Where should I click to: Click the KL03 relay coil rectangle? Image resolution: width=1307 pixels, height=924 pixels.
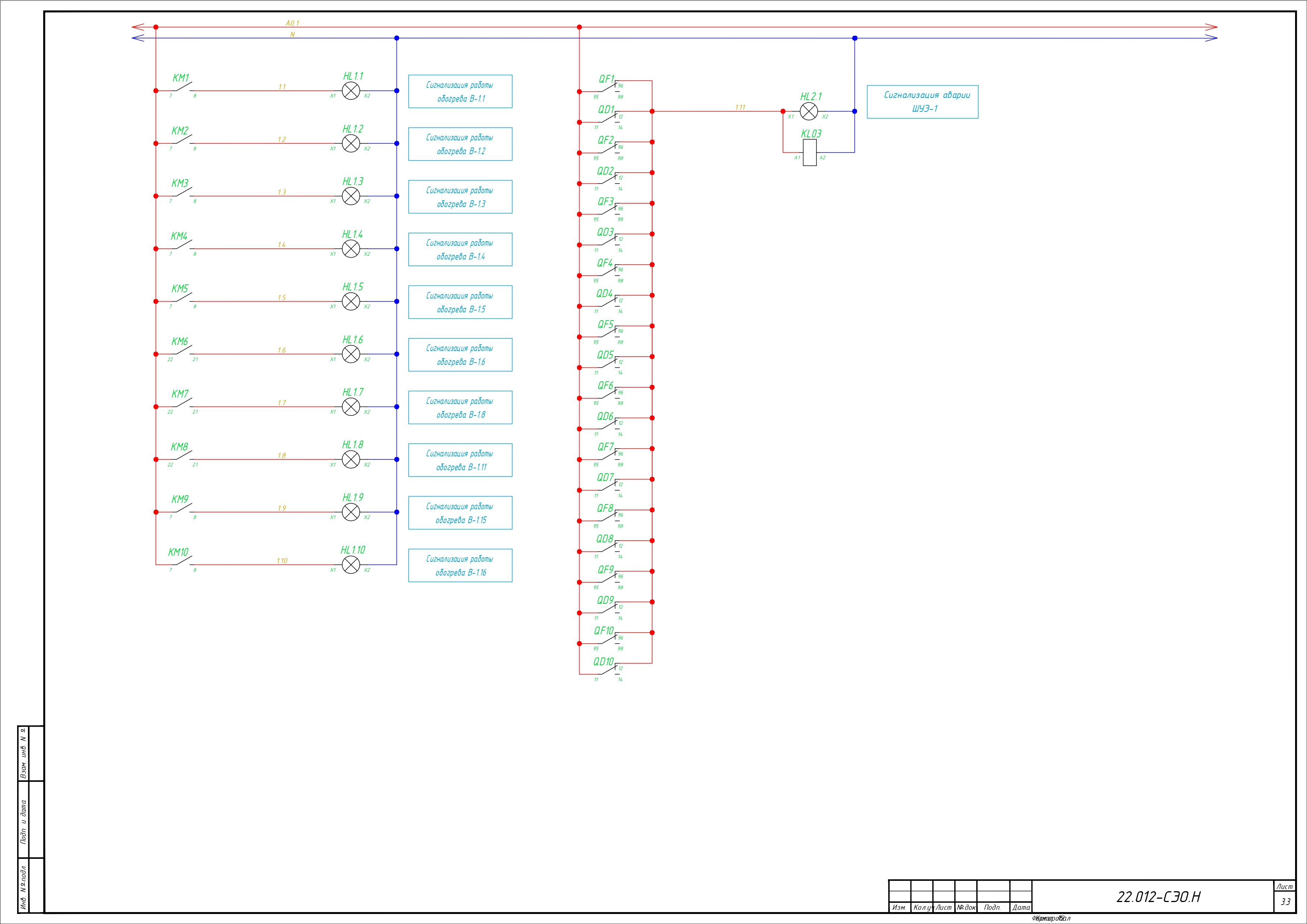[x=809, y=153]
